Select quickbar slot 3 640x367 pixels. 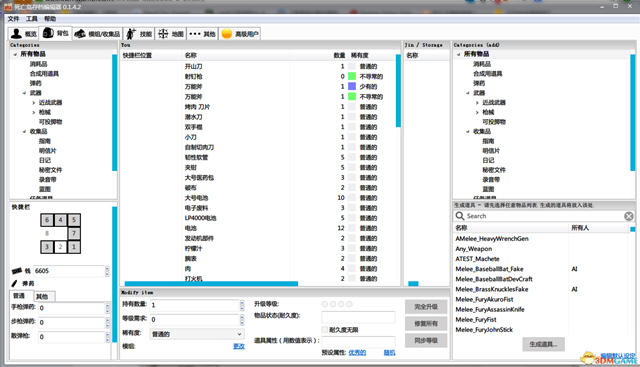(x=47, y=247)
